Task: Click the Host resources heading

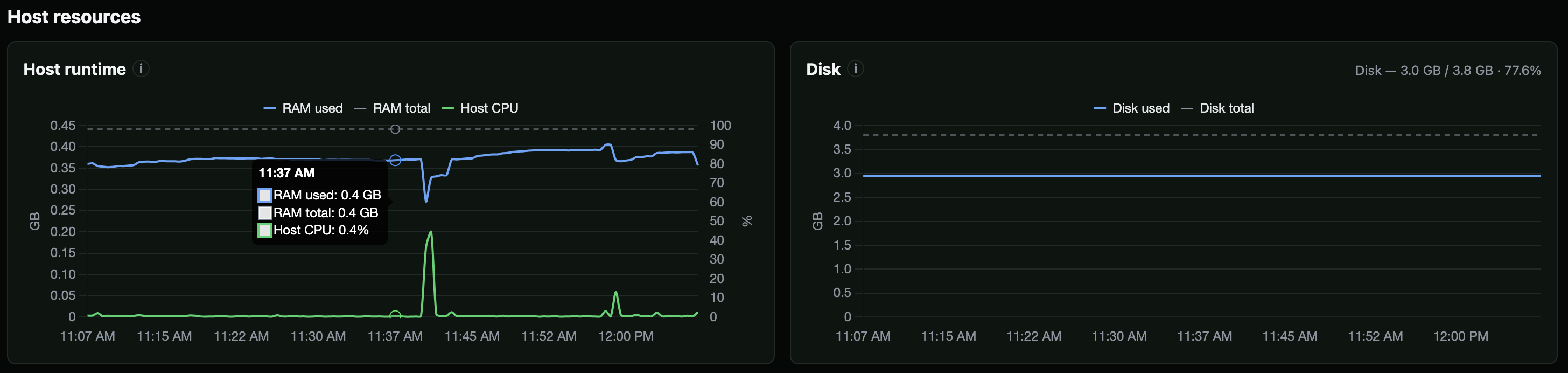Action: tap(74, 17)
